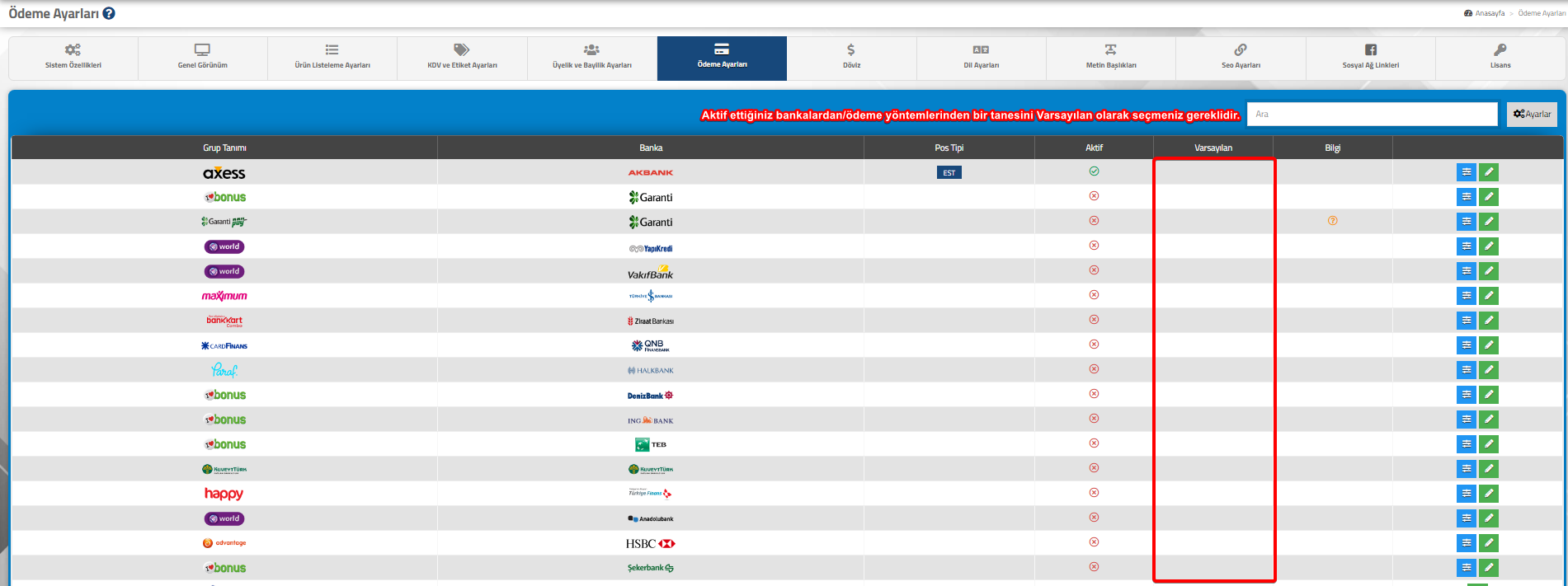Click help icon beside Ödeme Ayarları title
Image resolution: width=1568 pixels, height=586 pixels.
(109, 13)
